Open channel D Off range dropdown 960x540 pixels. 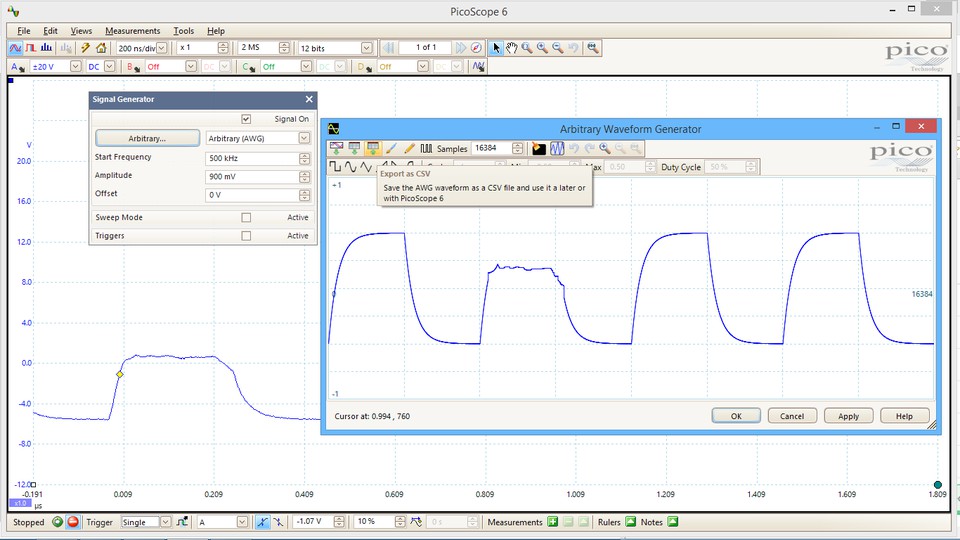[x=422, y=66]
